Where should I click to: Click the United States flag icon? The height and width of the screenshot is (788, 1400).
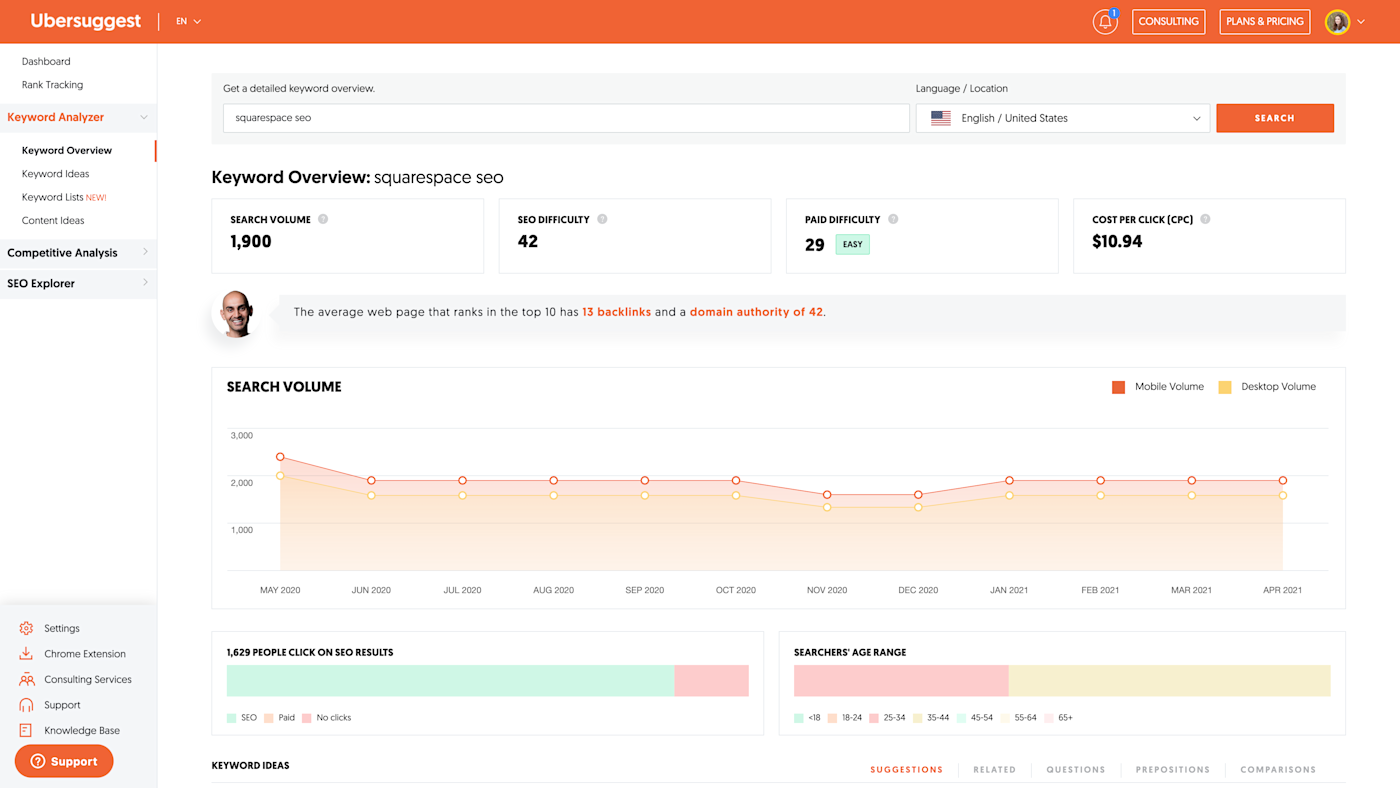(x=941, y=118)
